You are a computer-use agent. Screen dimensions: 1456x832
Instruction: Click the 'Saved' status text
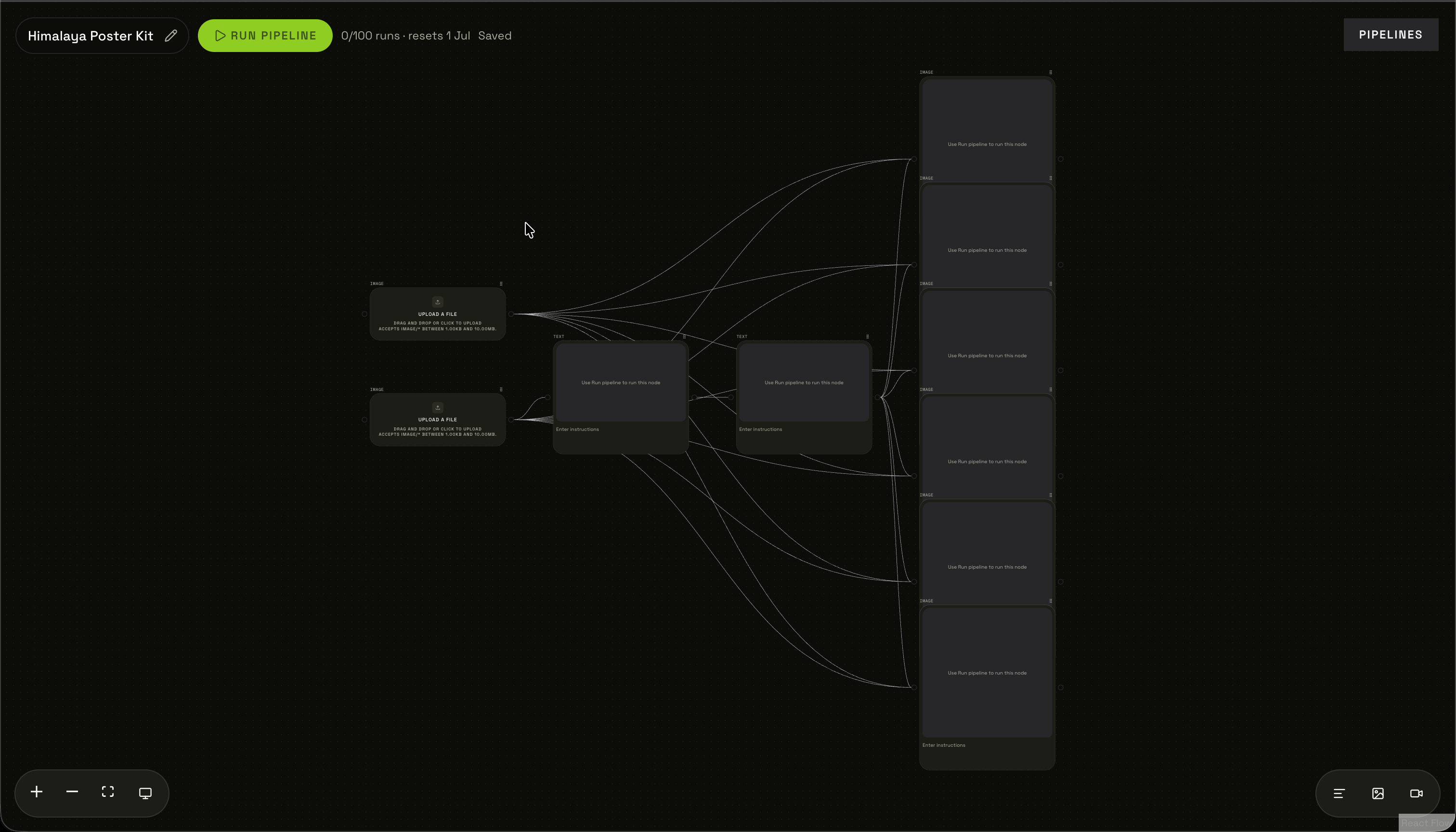(495, 36)
